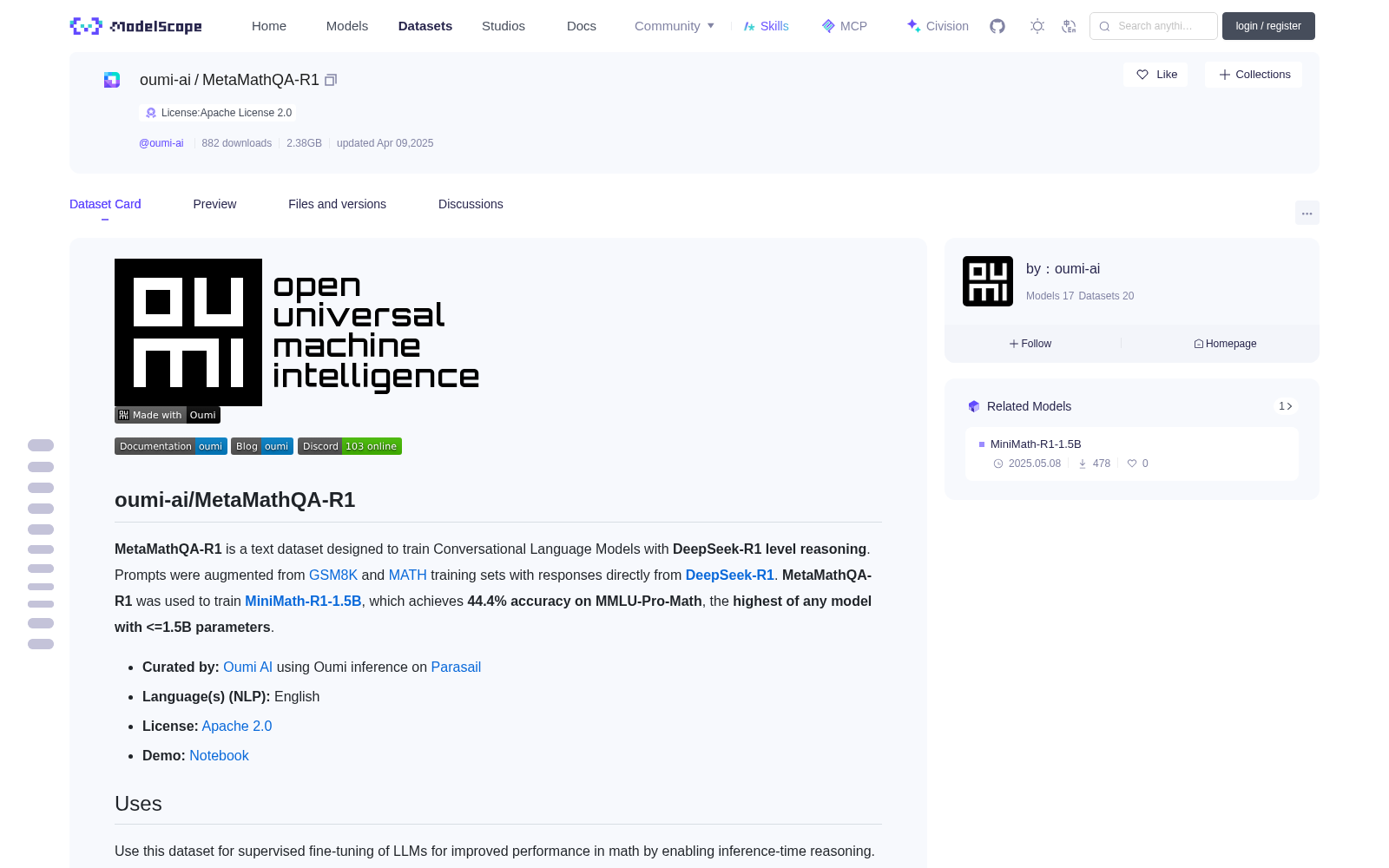Open the Discord 103 online badge

click(350, 446)
